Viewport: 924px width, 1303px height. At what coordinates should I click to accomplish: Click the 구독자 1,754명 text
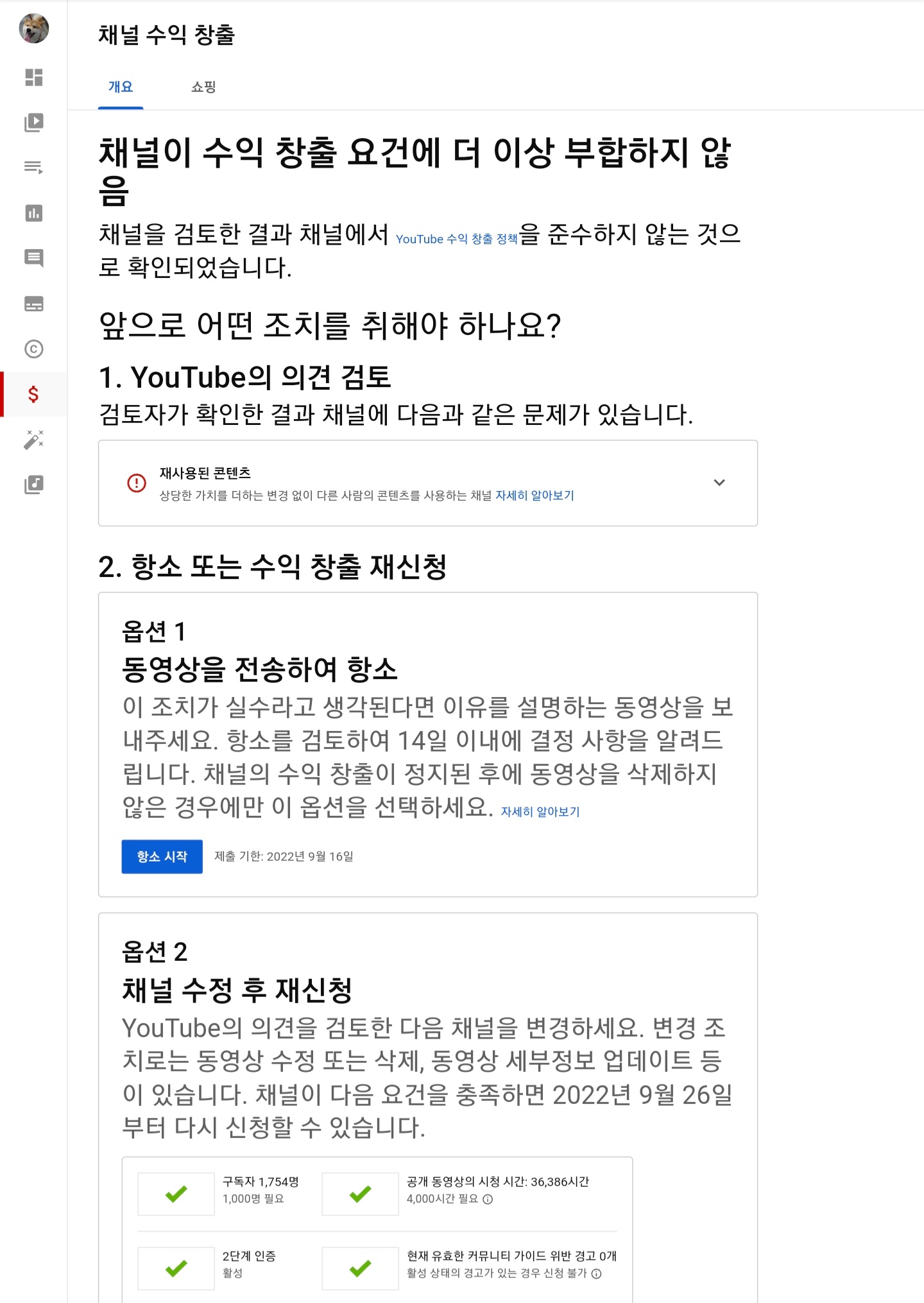(261, 1182)
